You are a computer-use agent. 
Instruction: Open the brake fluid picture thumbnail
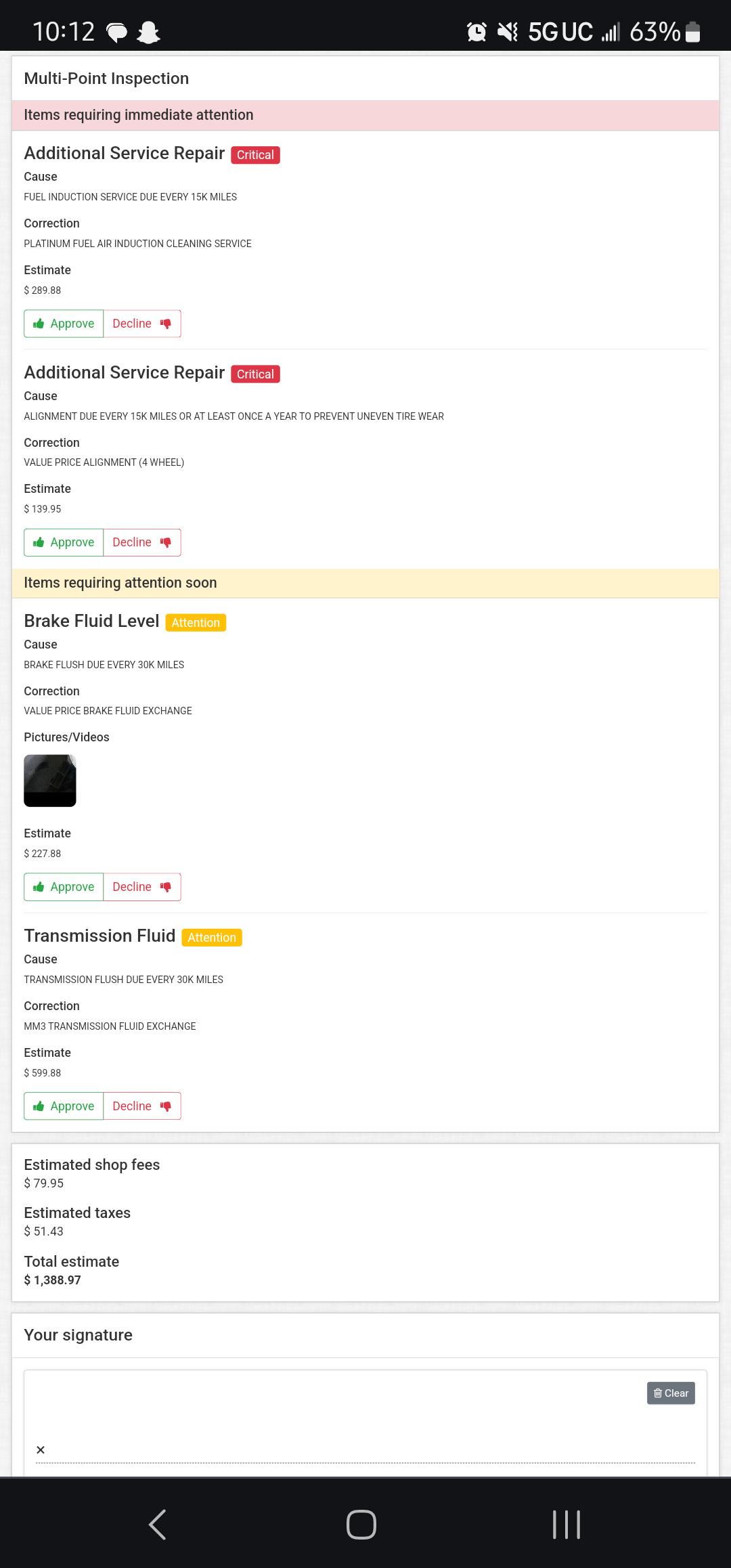50,781
